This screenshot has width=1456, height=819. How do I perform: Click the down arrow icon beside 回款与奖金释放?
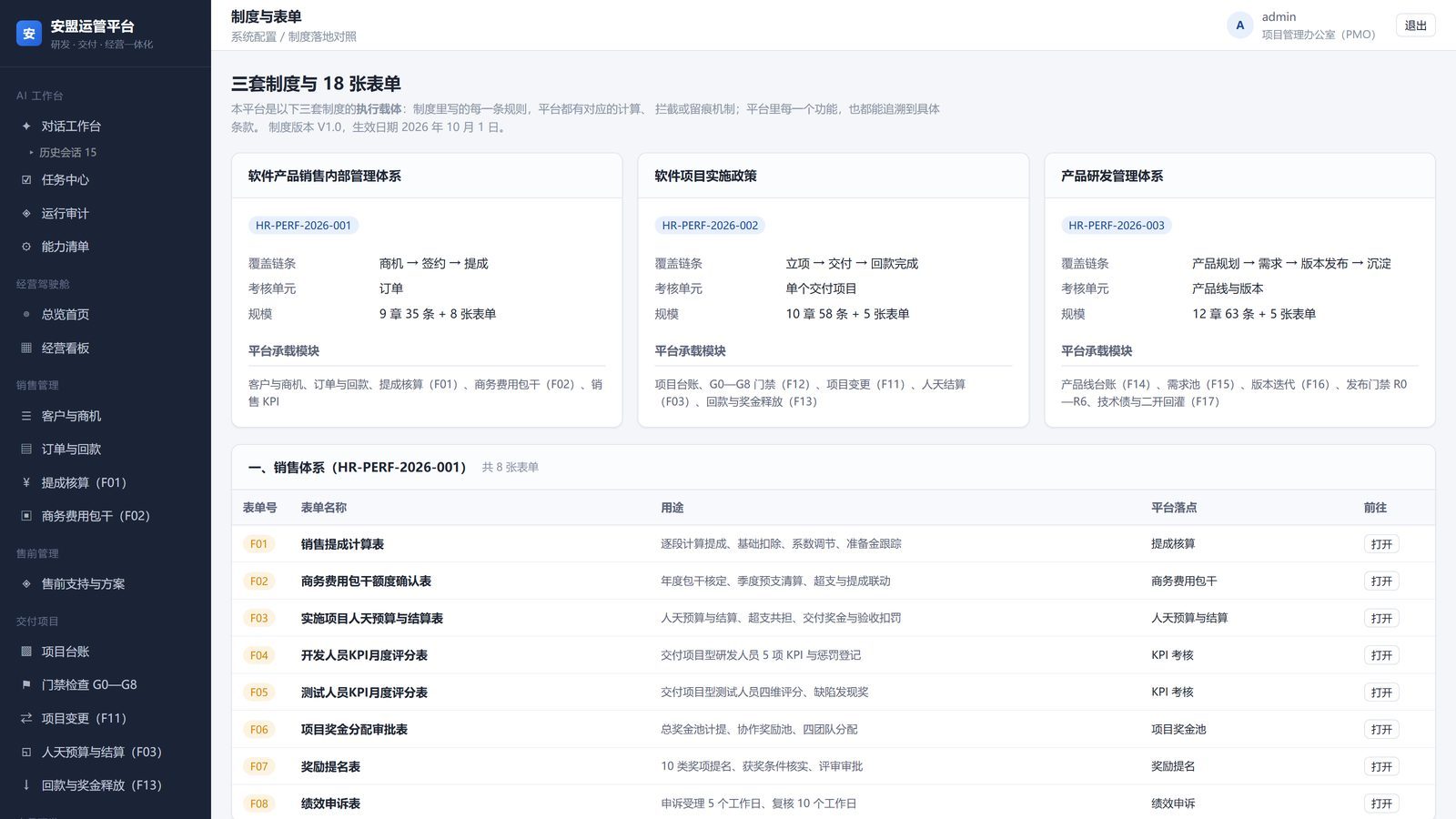pos(26,784)
